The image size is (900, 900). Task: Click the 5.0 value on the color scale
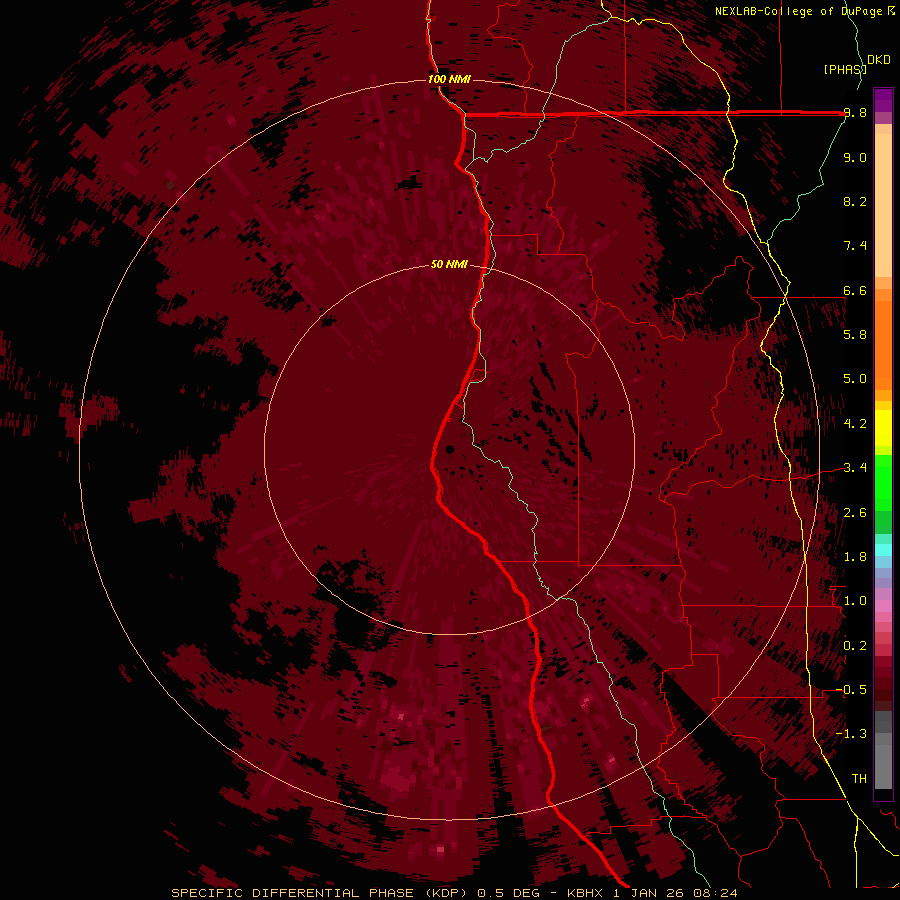pos(855,379)
